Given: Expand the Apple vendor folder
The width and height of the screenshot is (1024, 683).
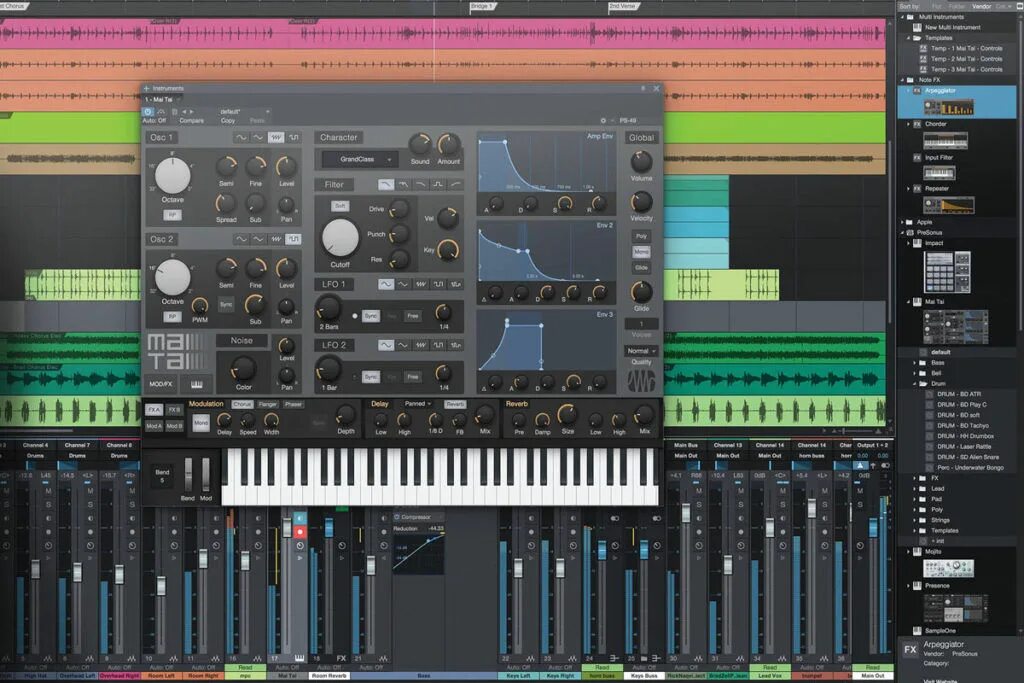Looking at the screenshot, I should click(x=903, y=222).
